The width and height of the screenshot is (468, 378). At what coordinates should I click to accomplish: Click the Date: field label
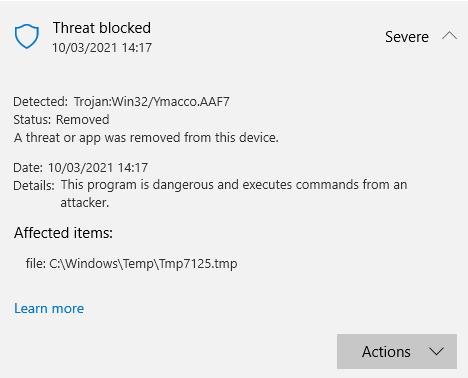pos(28,167)
